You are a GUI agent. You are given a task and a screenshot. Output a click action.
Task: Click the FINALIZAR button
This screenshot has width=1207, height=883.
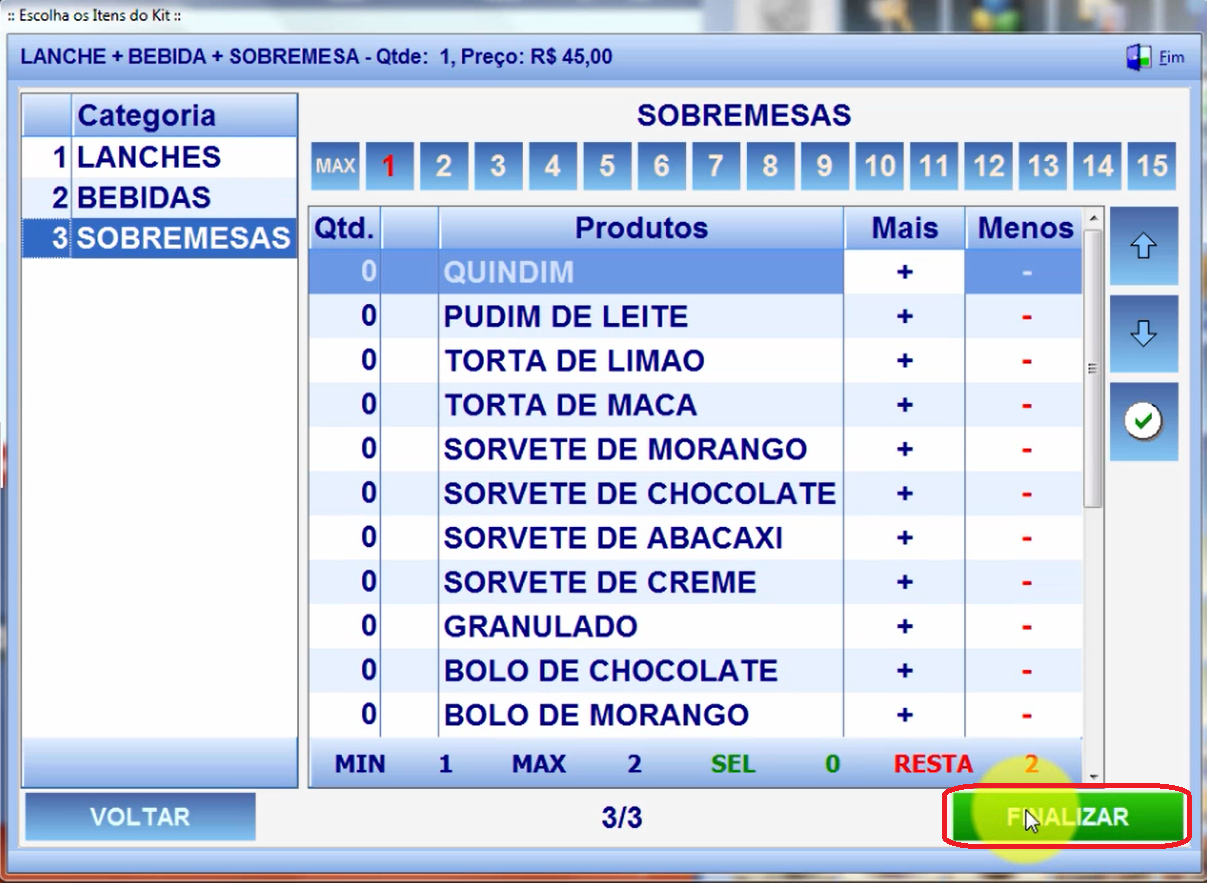1067,817
